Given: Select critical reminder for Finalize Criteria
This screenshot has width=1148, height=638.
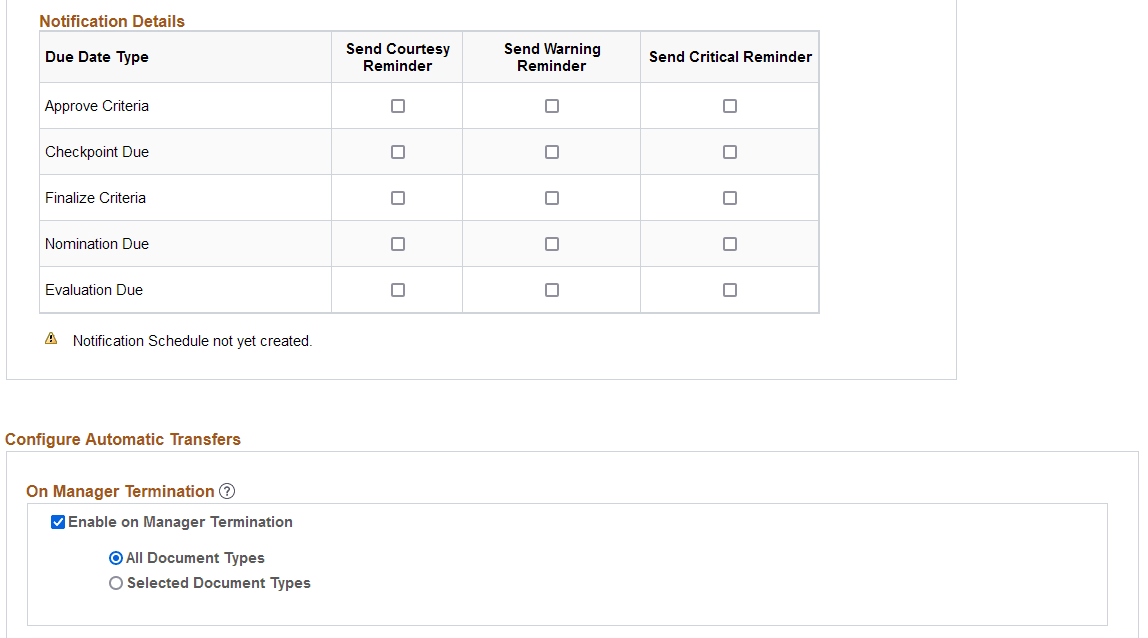Looking at the screenshot, I should tap(730, 198).
